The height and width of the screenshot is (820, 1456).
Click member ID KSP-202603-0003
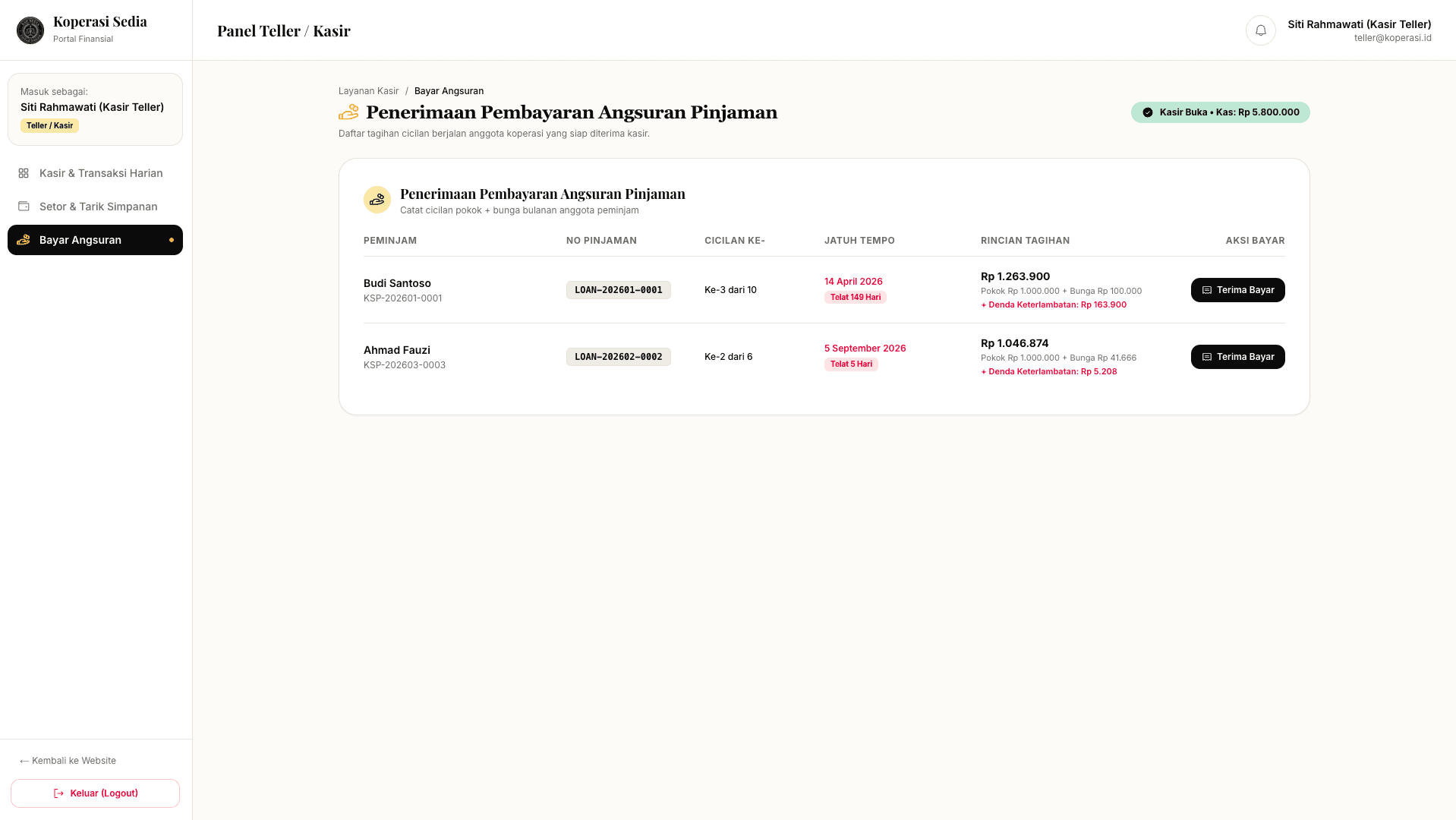click(405, 365)
